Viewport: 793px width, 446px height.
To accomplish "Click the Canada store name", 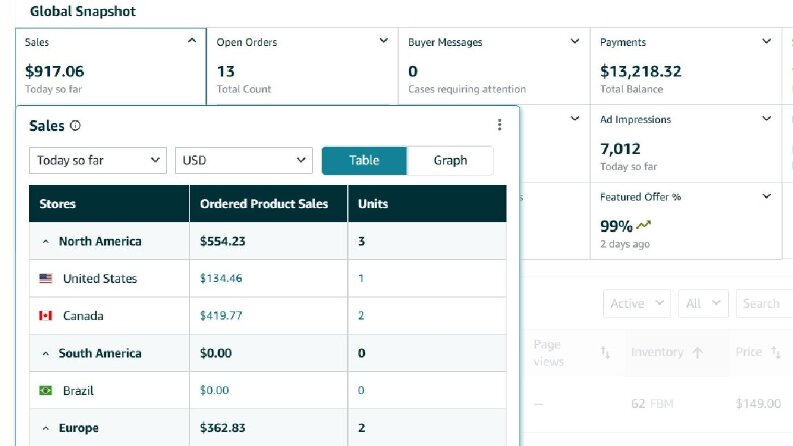I will [83, 316].
